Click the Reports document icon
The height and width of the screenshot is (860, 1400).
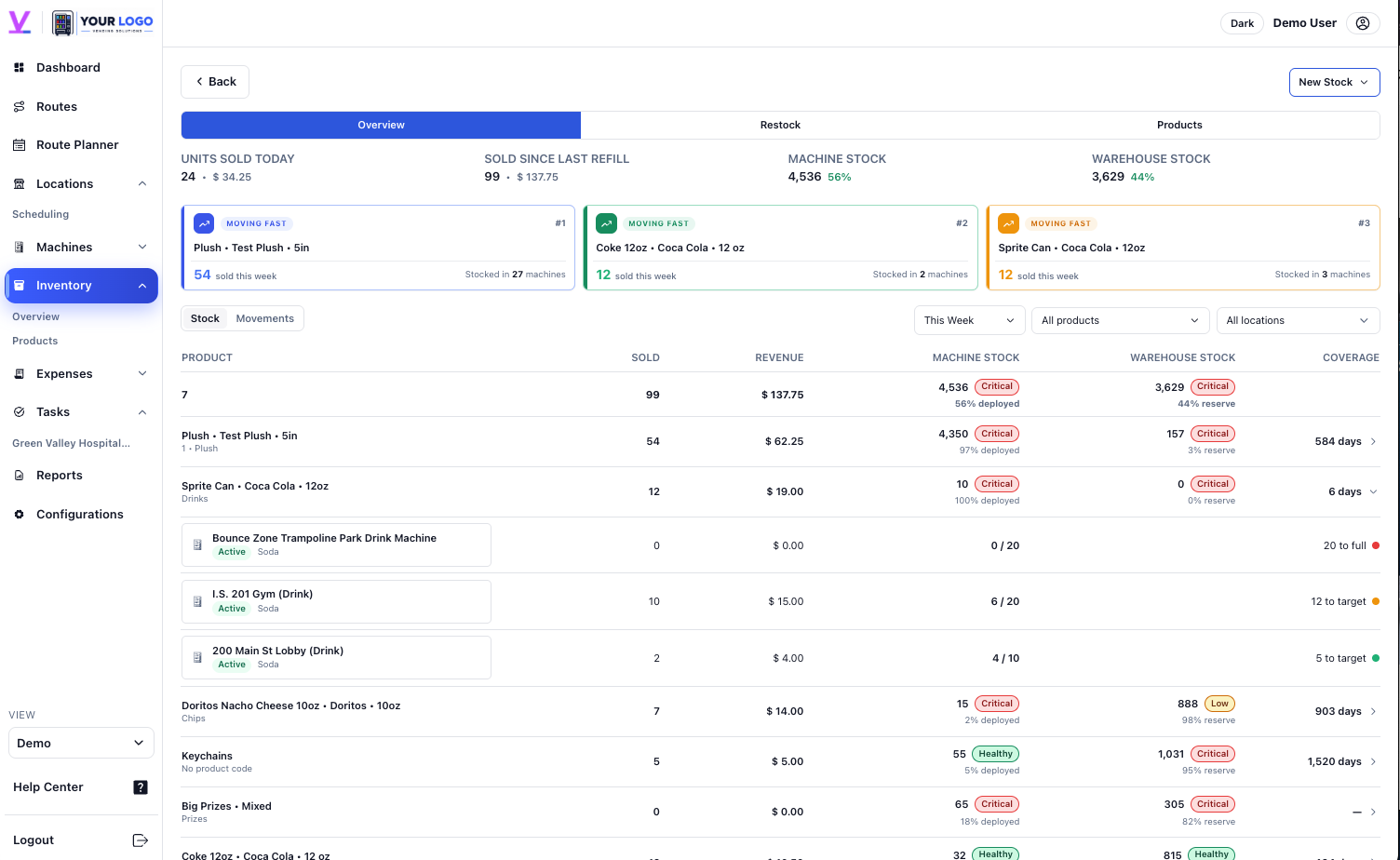pos(19,476)
